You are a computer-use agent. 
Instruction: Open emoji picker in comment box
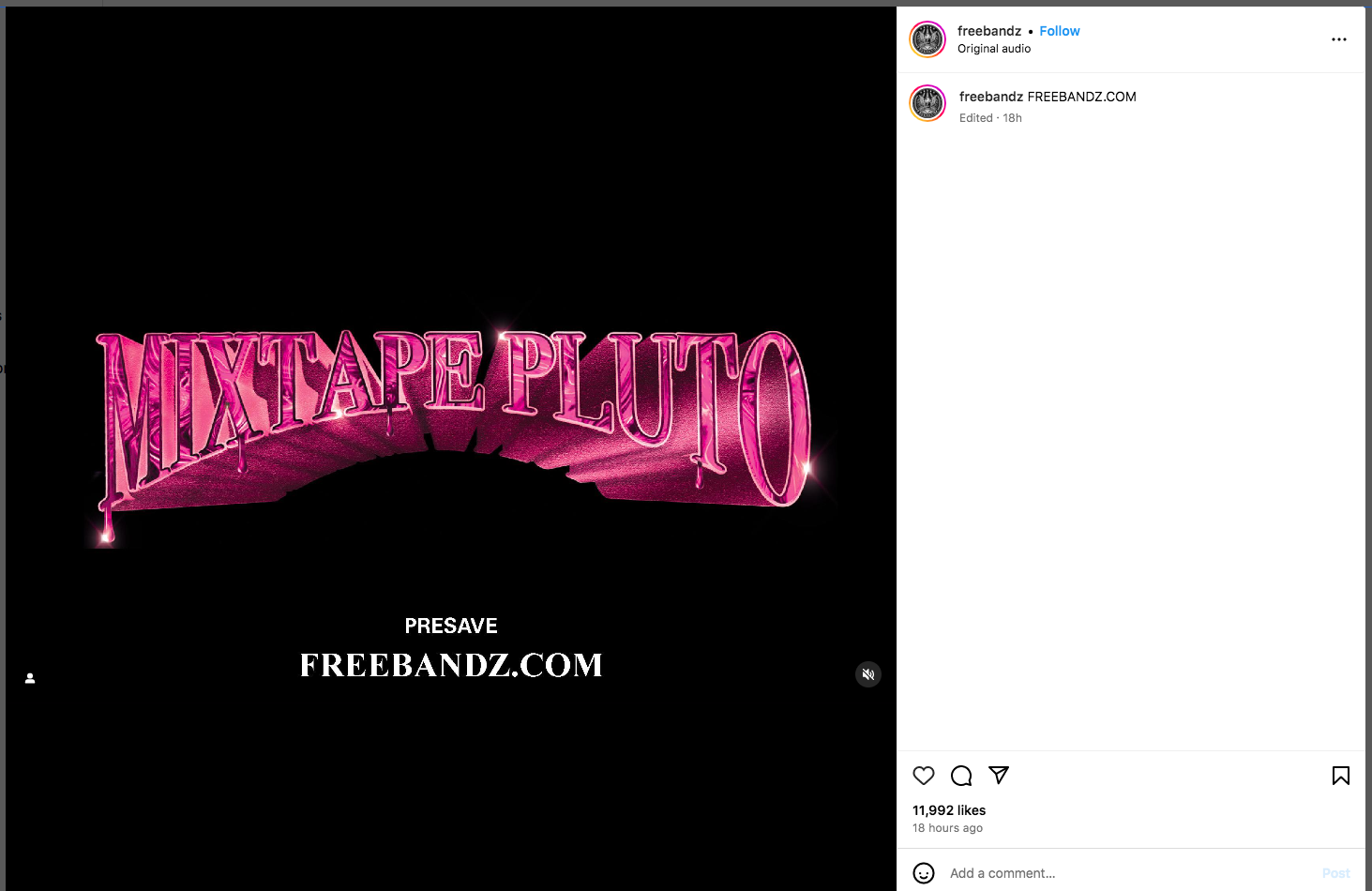[924, 873]
